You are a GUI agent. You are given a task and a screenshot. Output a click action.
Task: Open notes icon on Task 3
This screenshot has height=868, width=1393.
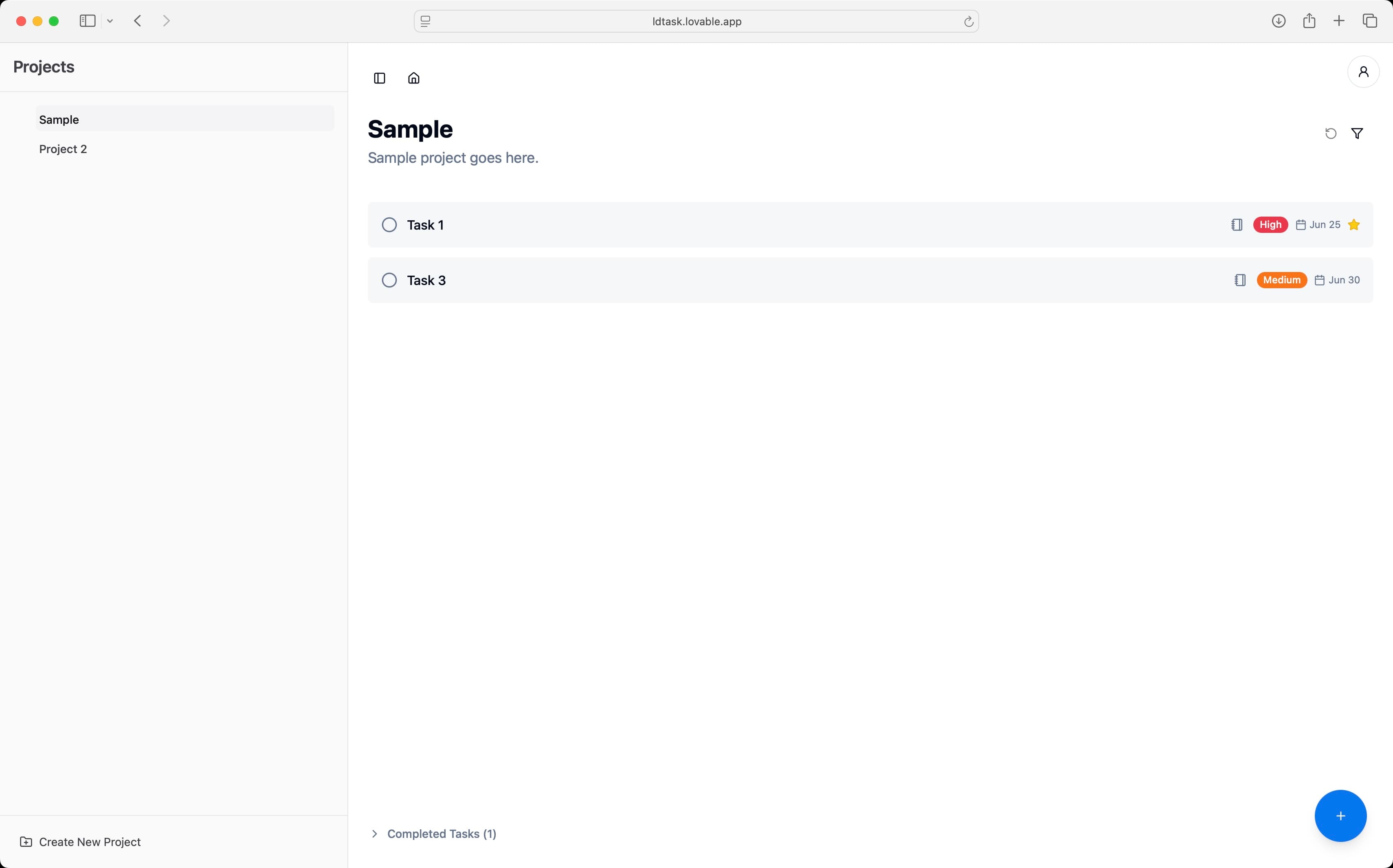[x=1240, y=280]
